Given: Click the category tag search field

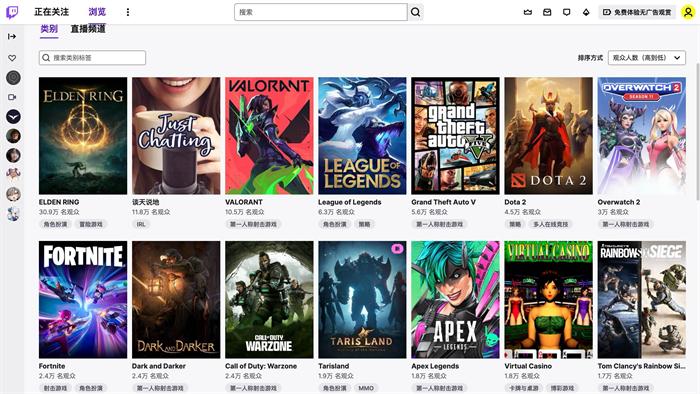Looking at the screenshot, I should pyautogui.click(x=92, y=58).
